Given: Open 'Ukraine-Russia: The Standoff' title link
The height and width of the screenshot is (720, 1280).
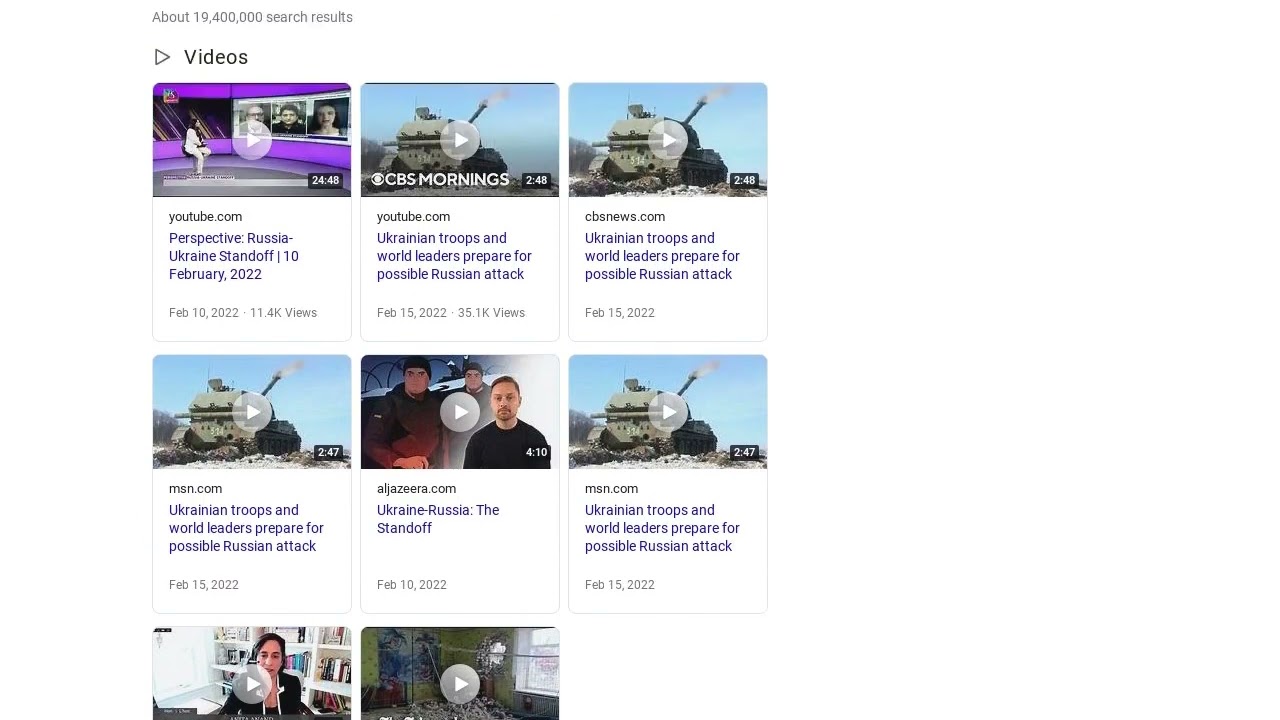Looking at the screenshot, I should [438, 519].
